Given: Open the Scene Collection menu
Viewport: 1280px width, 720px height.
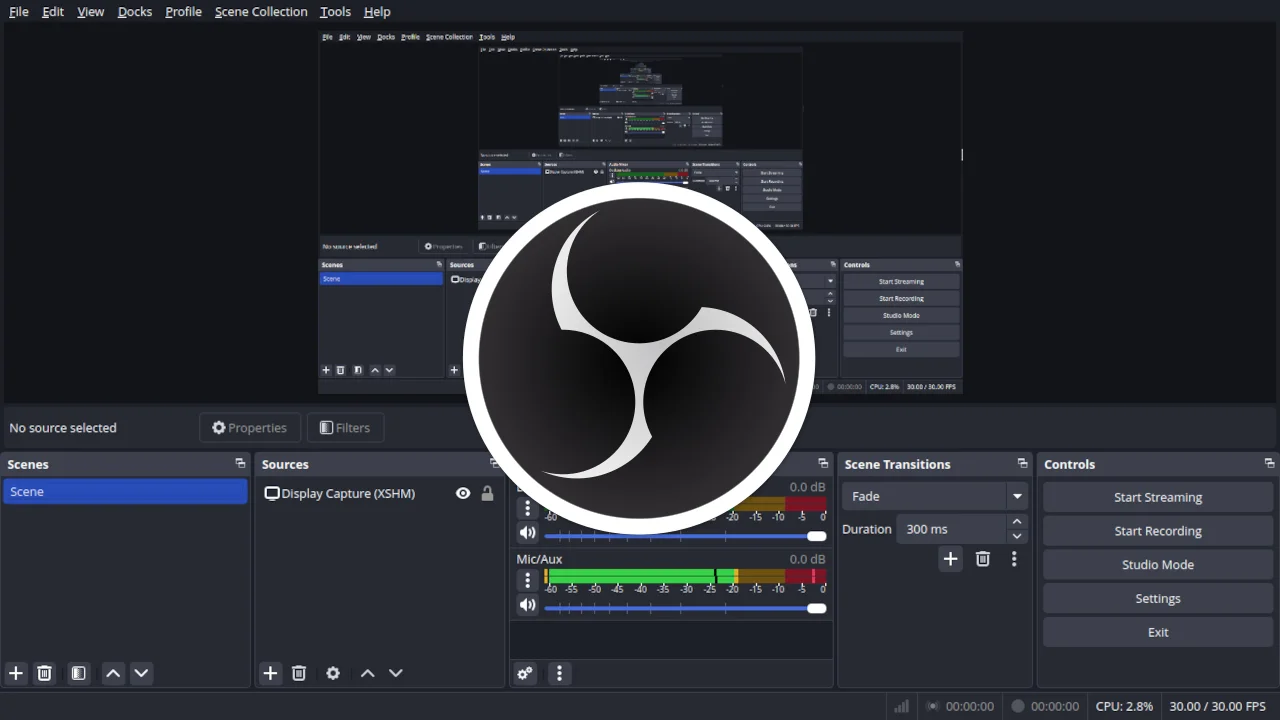Looking at the screenshot, I should pyautogui.click(x=261, y=12).
